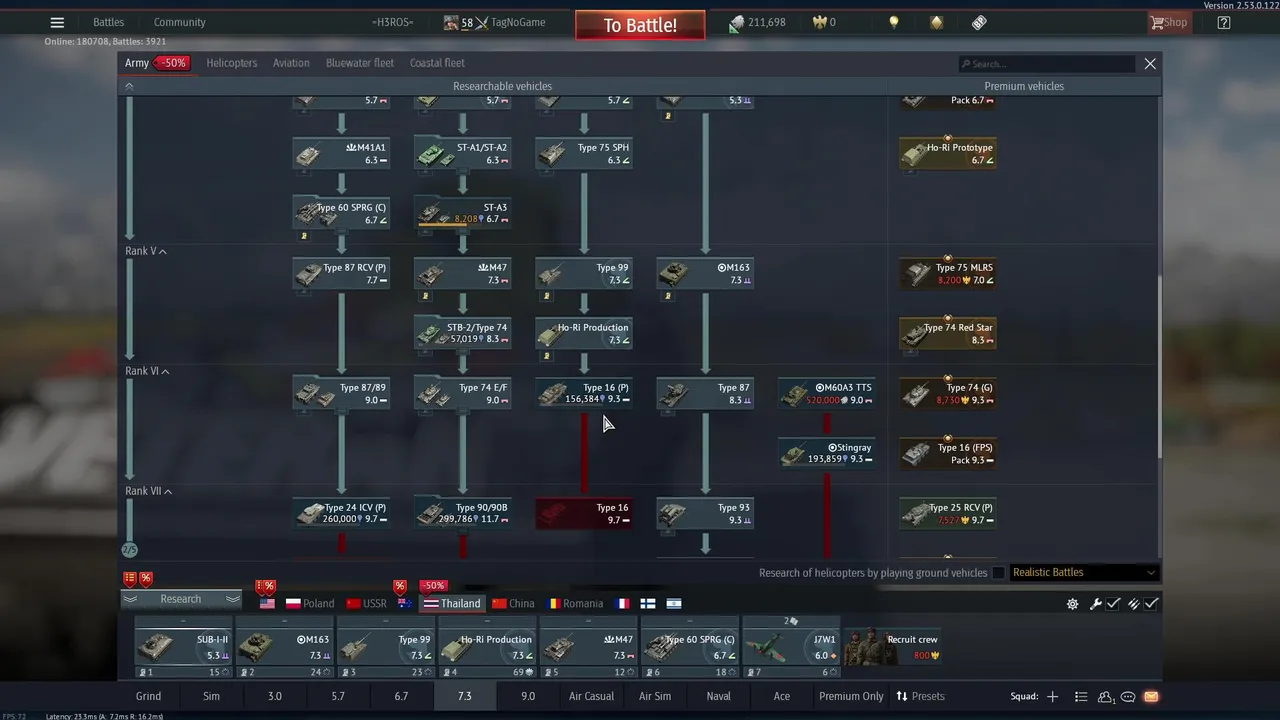Switch to the Helicopters tab

[232, 63]
